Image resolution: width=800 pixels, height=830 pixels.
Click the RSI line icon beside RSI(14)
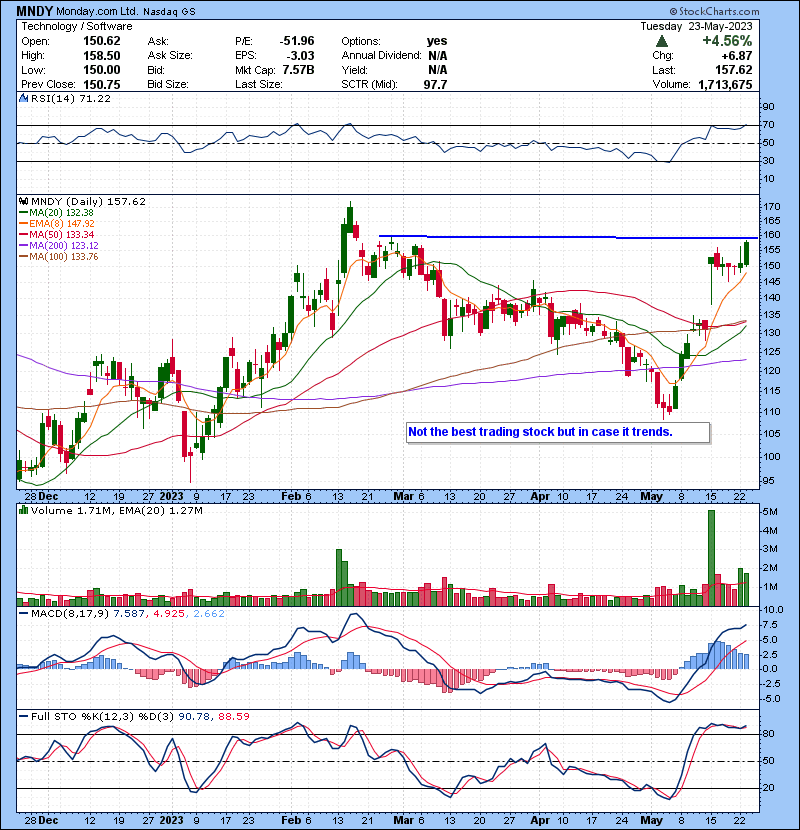pyautogui.click(x=23, y=98)
